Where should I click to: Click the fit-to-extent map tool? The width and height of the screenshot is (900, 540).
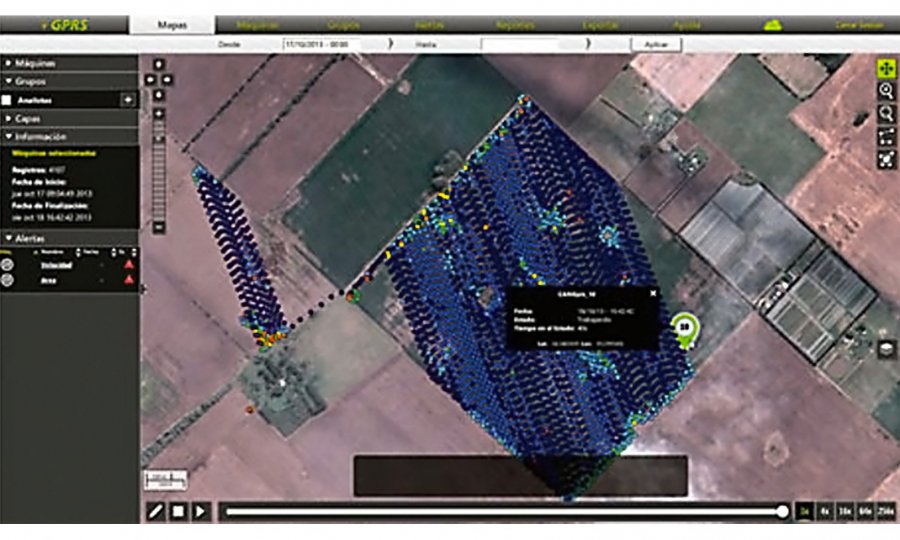[886, 159]
